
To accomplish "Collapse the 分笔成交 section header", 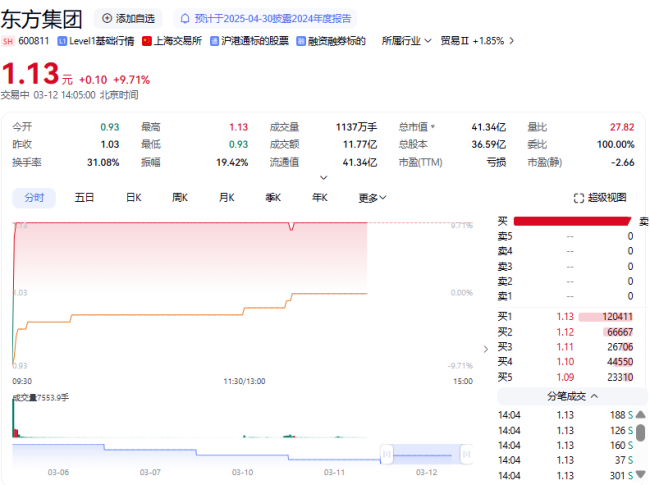I will (572, 396).
